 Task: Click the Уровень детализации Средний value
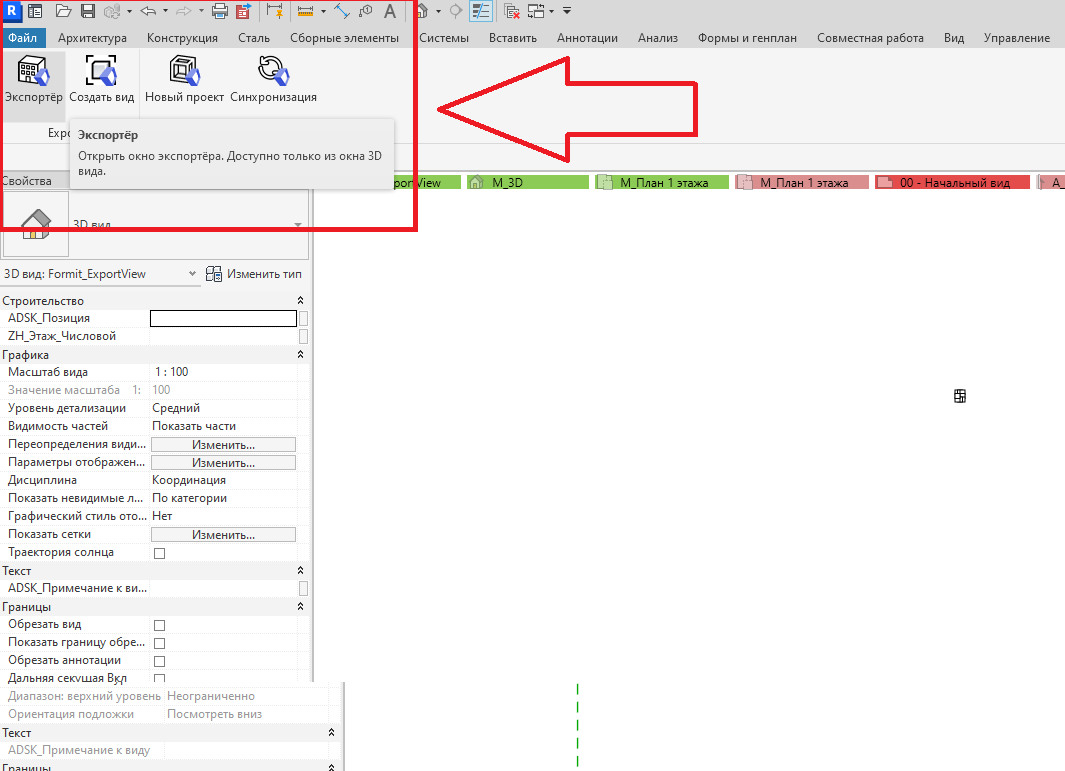point(223,408)
